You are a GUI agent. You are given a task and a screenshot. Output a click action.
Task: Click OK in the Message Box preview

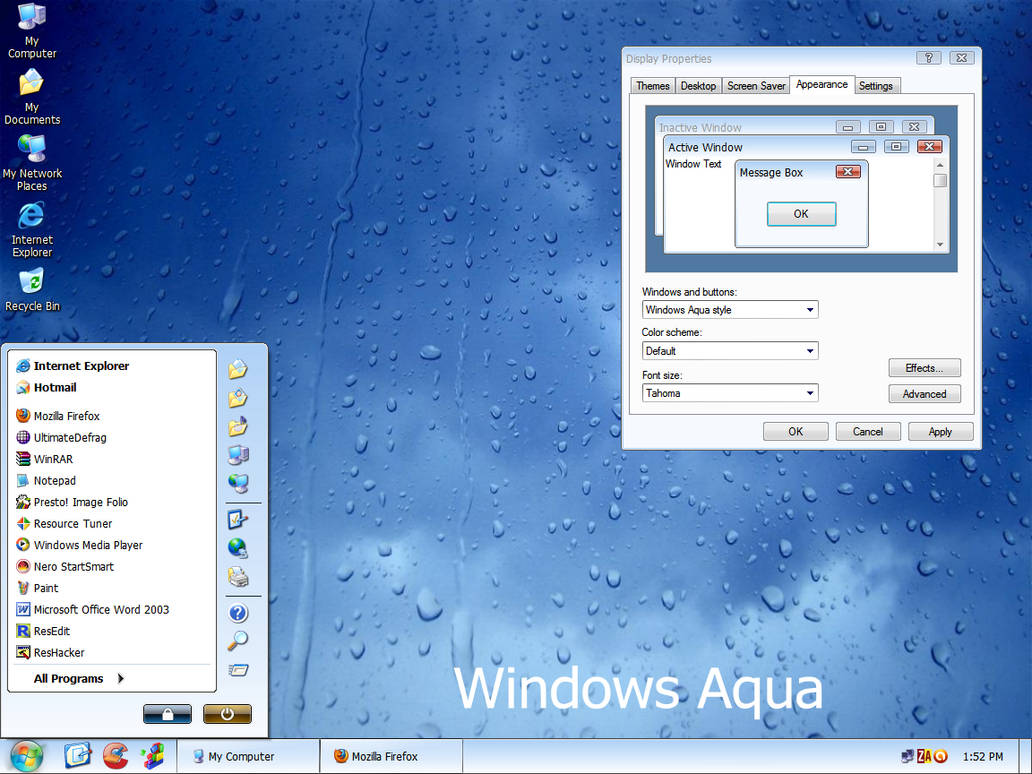[801, 214]
